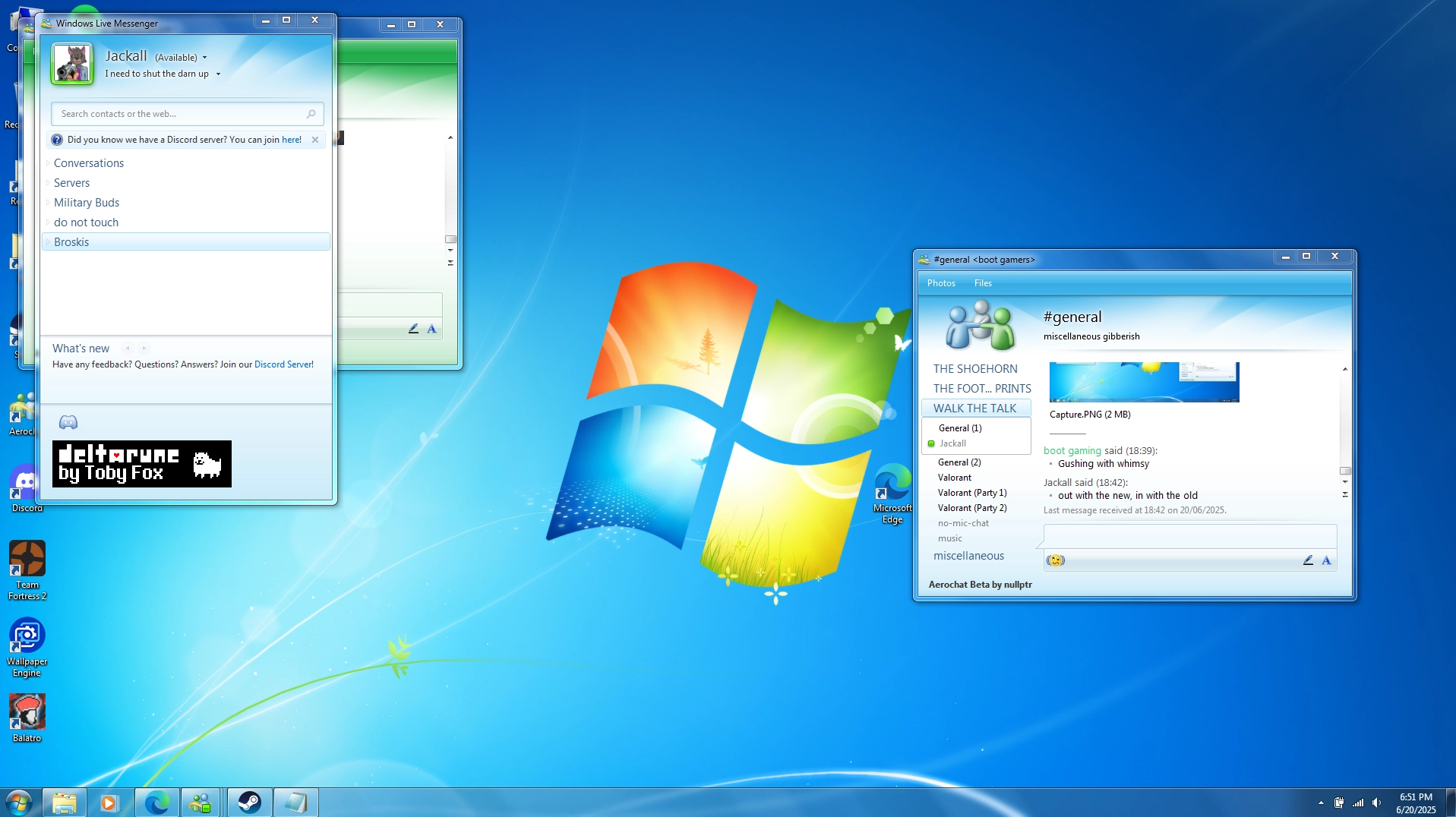Click the blue help icon in Discord notice
1456x817 pixels.
pos(57,140)
